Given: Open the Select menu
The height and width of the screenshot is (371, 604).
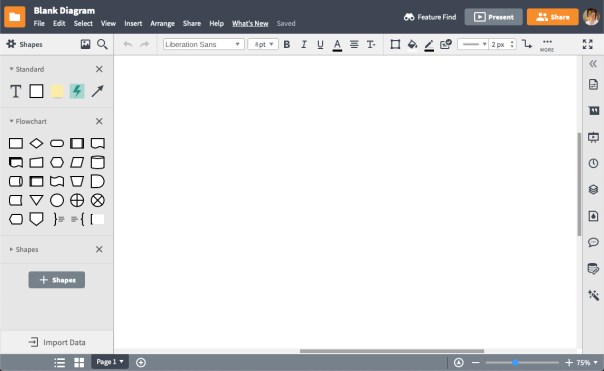Looking at the screenshot, I should (83, 24).
